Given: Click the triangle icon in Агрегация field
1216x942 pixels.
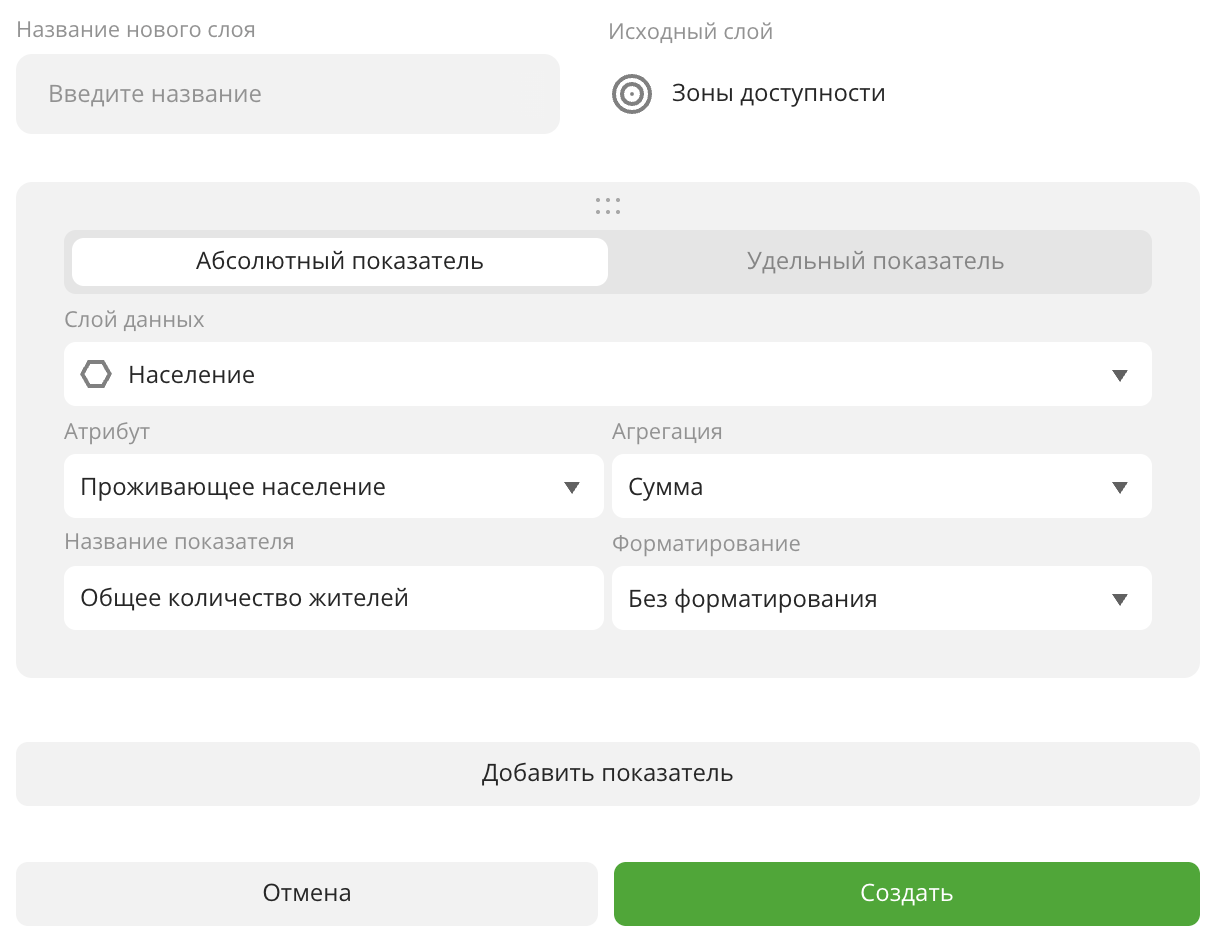Looking at the screenshot, I should click(1119, 488).
